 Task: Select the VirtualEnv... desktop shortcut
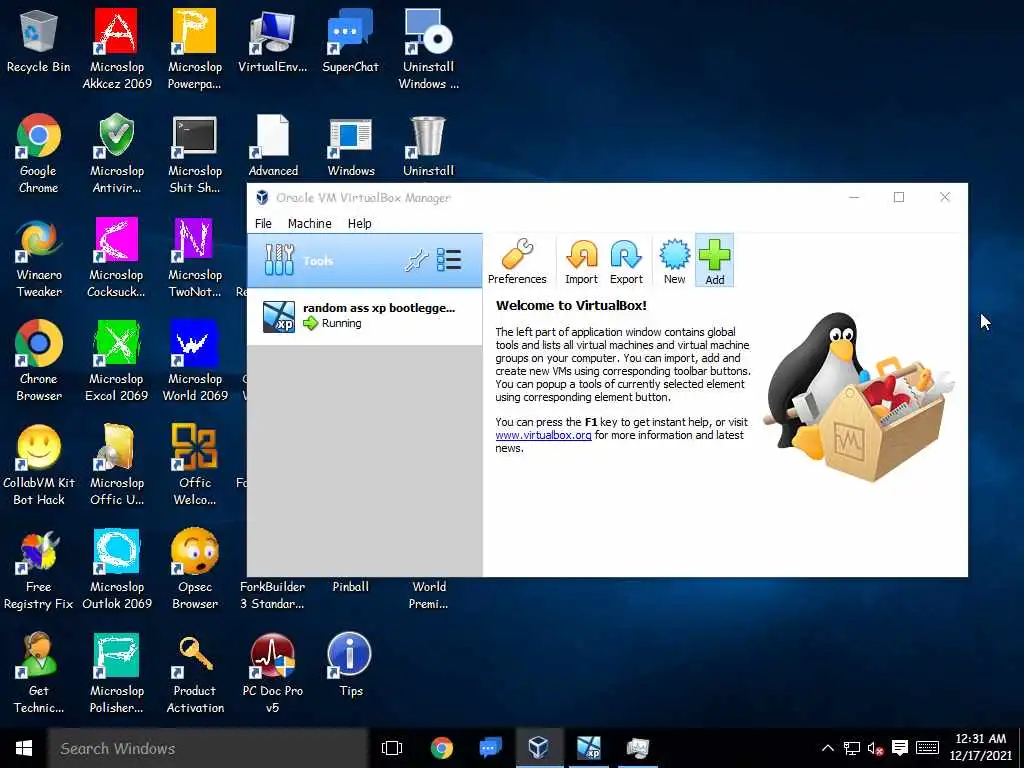[x=272, y=42]
